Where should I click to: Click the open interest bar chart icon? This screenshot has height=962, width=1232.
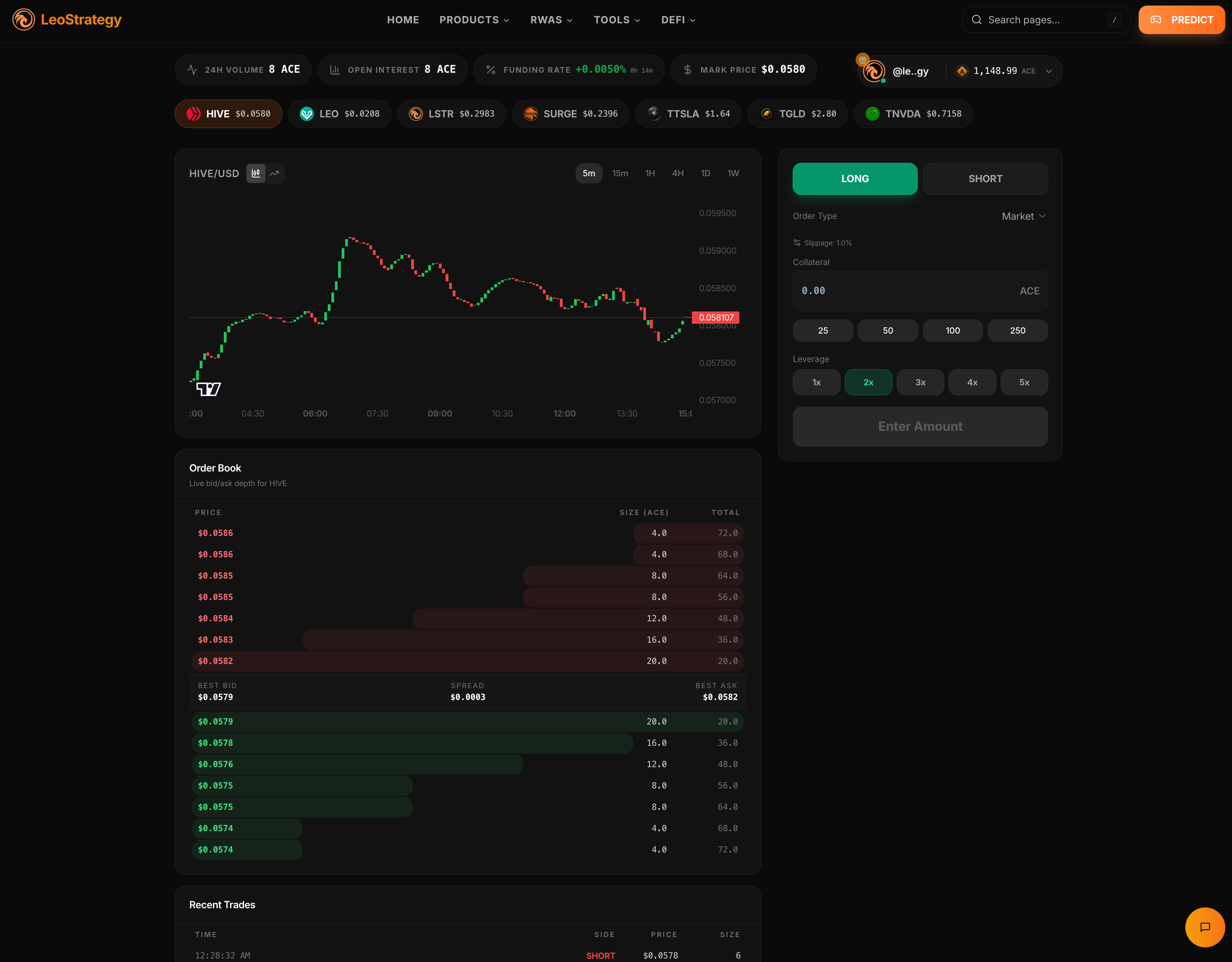[334, 70]
